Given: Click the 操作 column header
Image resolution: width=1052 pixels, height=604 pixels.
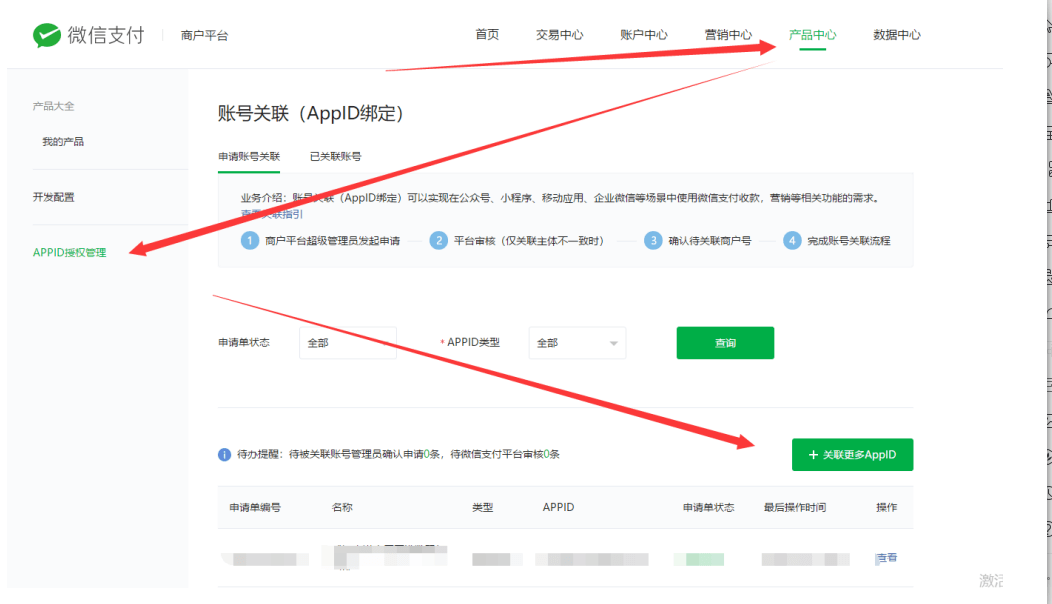Looking at the screenshot, I should click(886, 507).
